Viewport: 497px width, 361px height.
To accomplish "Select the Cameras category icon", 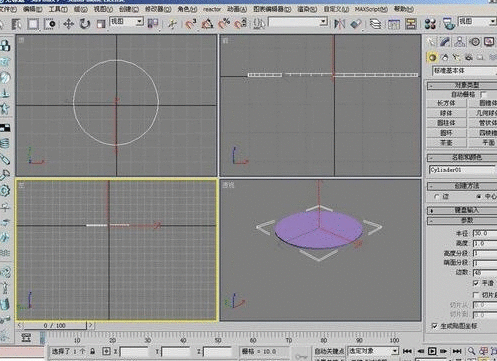I will tap(469, 57).
